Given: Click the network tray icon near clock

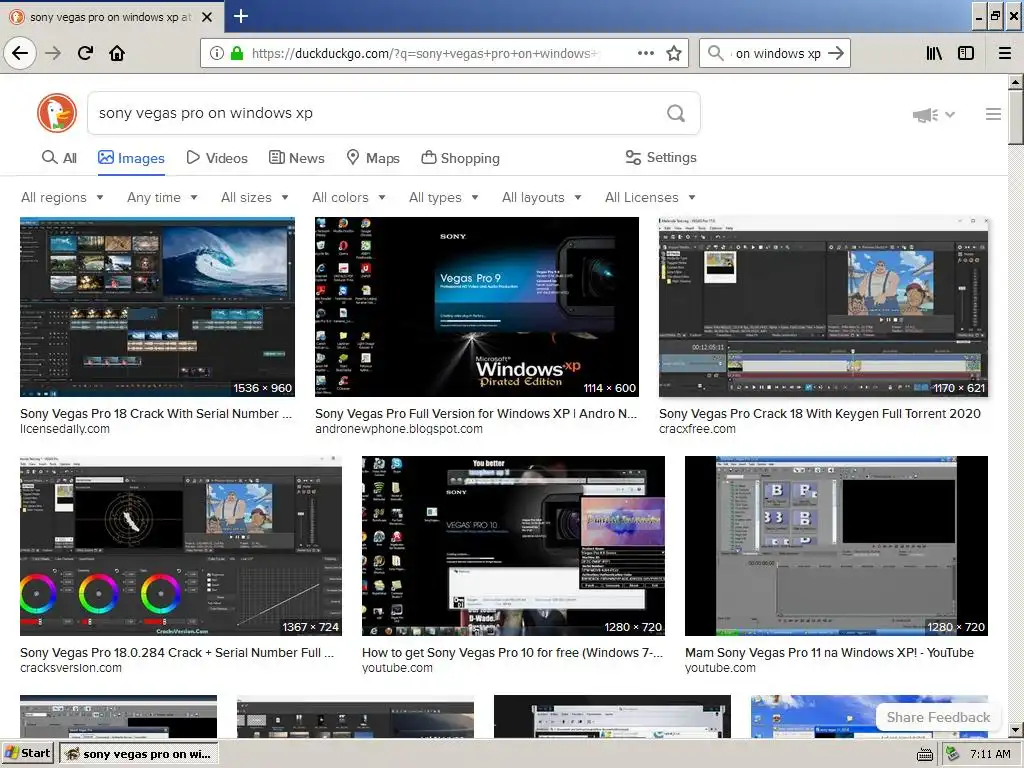Looking at the screenshot, I should click(952, 754).
